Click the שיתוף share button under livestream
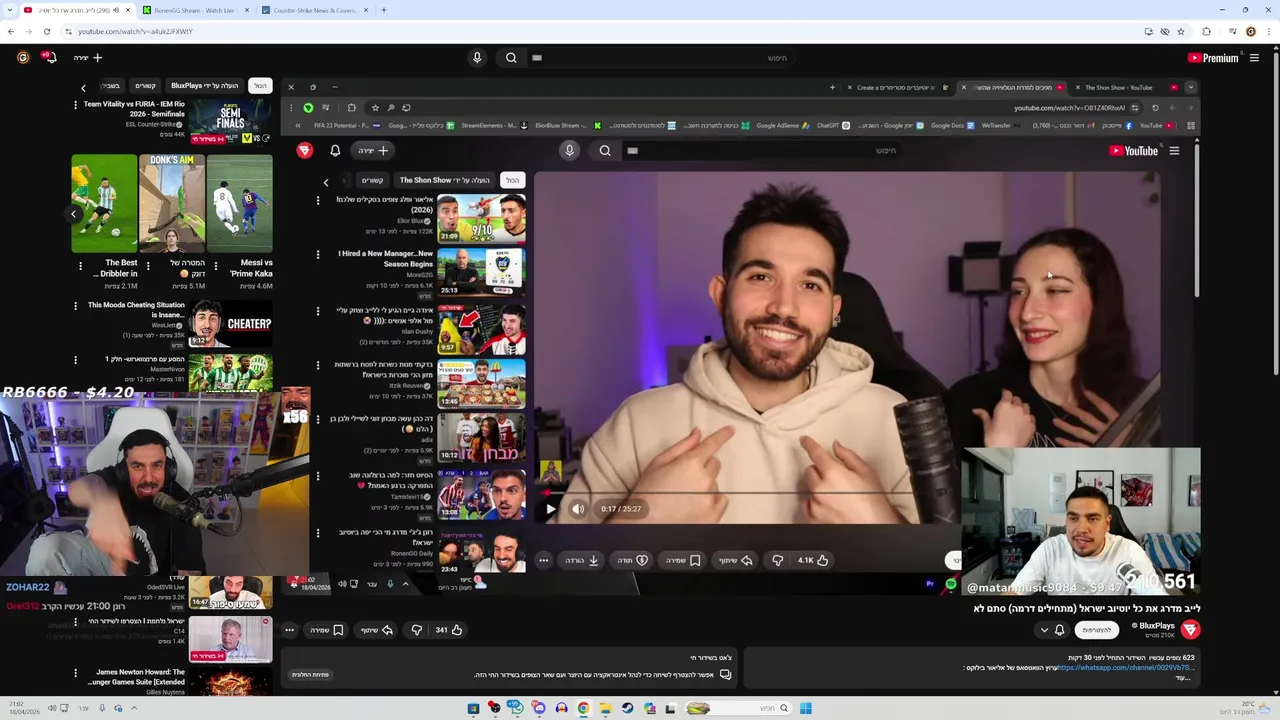 tap(377, 630)
